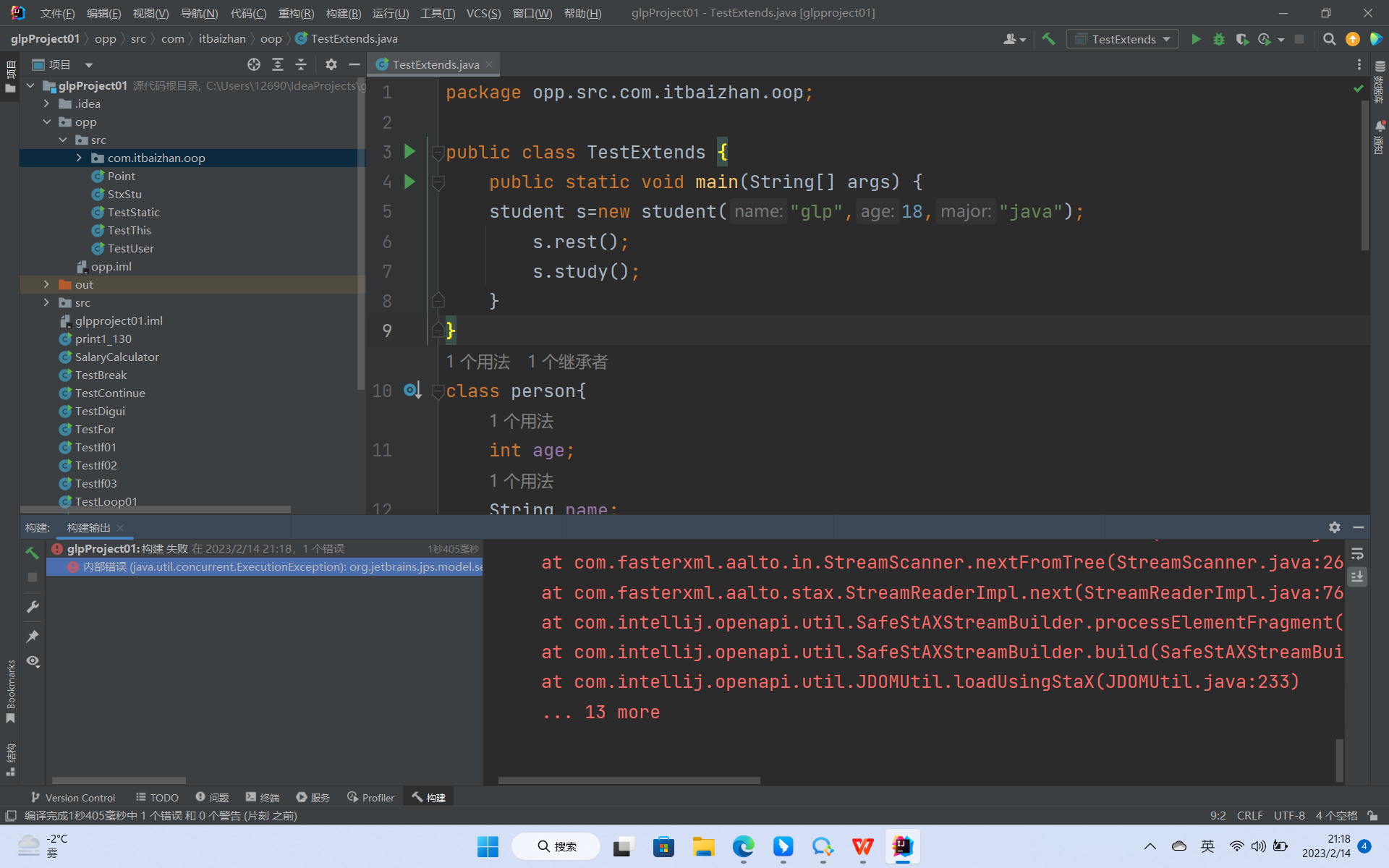Screen dimensions: 1389x868
Task: Open the 终端 terminal tool window
Action: click(x=262, y=797)
